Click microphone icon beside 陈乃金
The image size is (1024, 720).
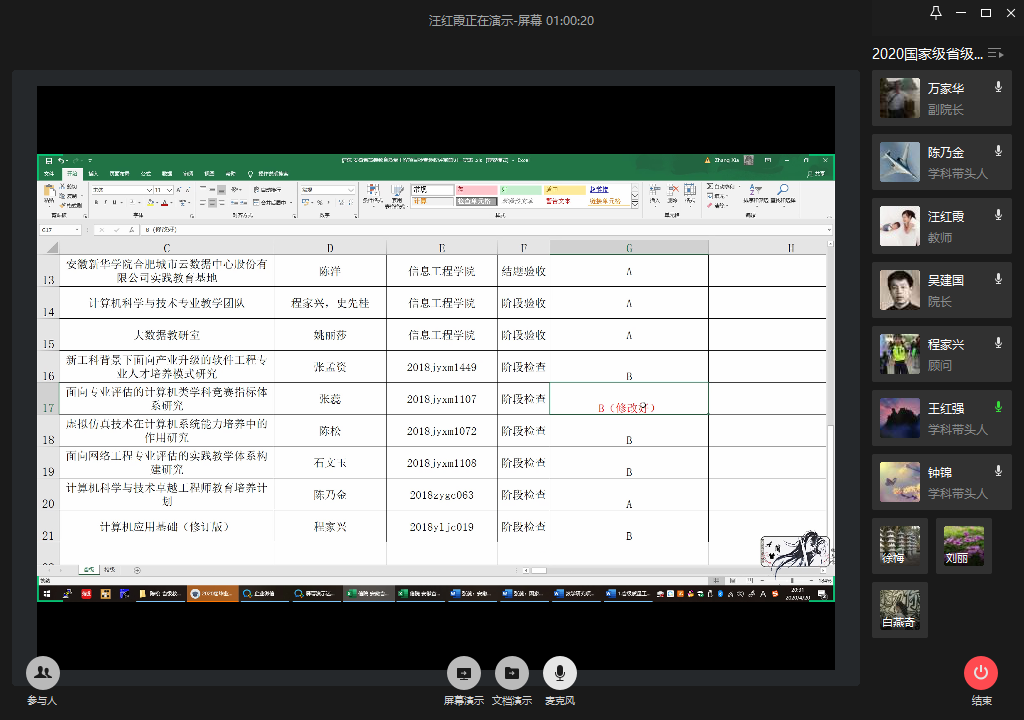998,151
